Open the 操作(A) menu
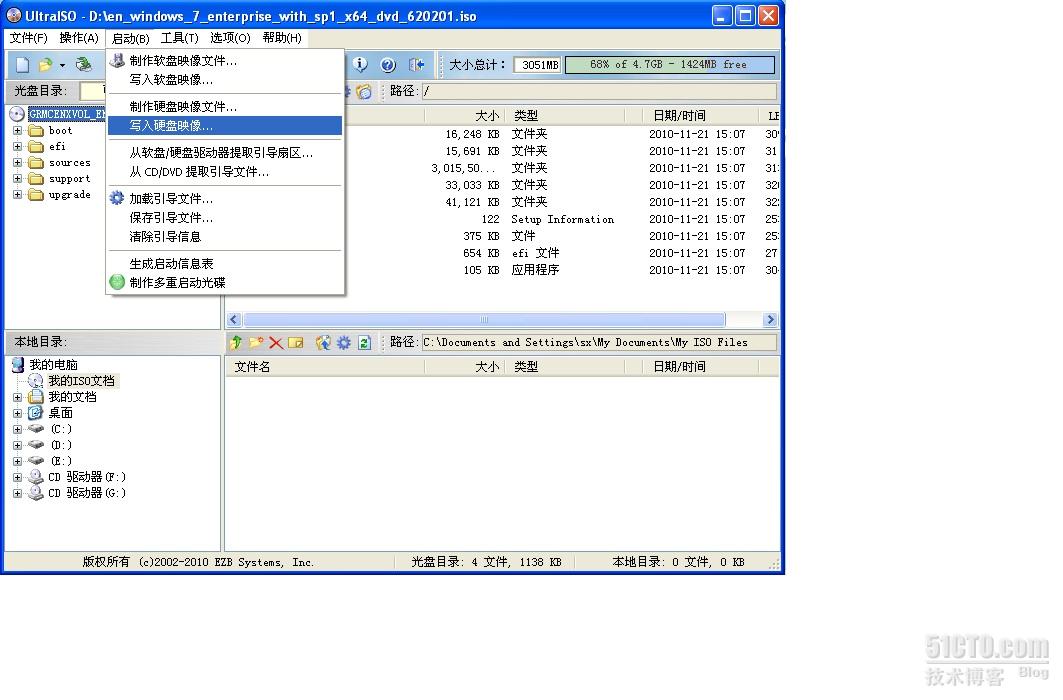Viewport: 1063px width, 700px height. [79, 38]
